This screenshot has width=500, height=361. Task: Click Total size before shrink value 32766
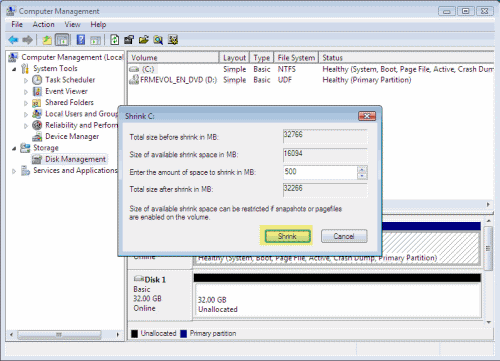click(325, 136)
